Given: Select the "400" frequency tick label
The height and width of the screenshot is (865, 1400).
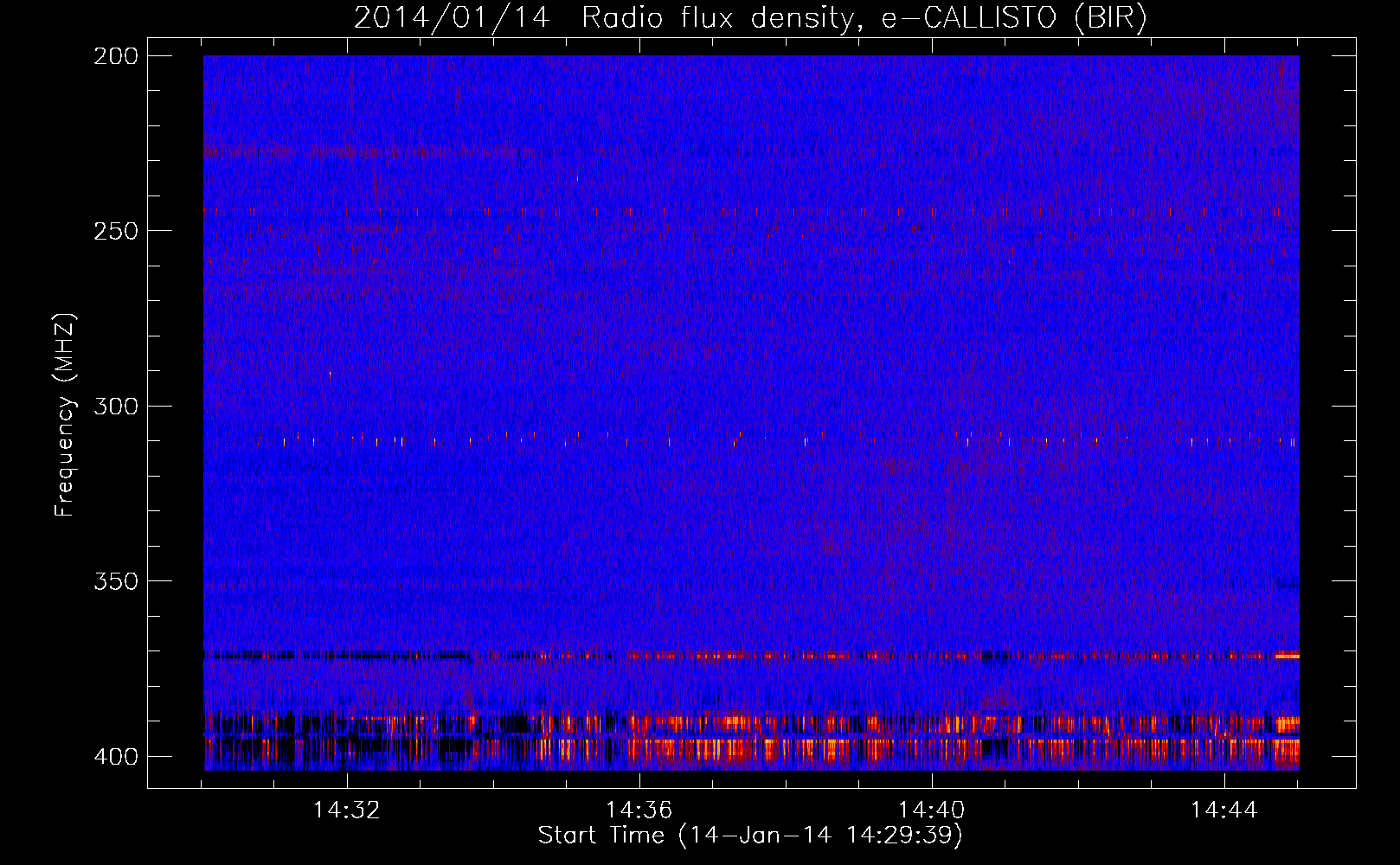Looking at the screenshot, I should coord(116,757).
